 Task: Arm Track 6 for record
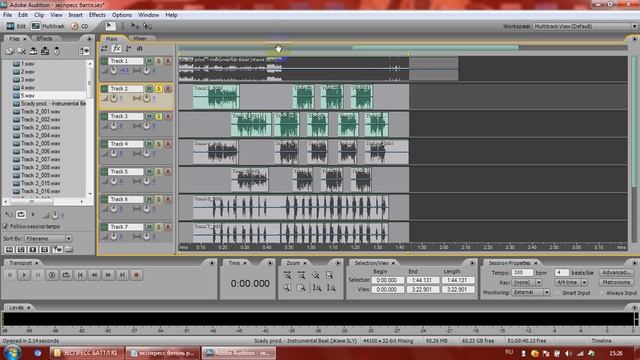click(x=168, y=199)
